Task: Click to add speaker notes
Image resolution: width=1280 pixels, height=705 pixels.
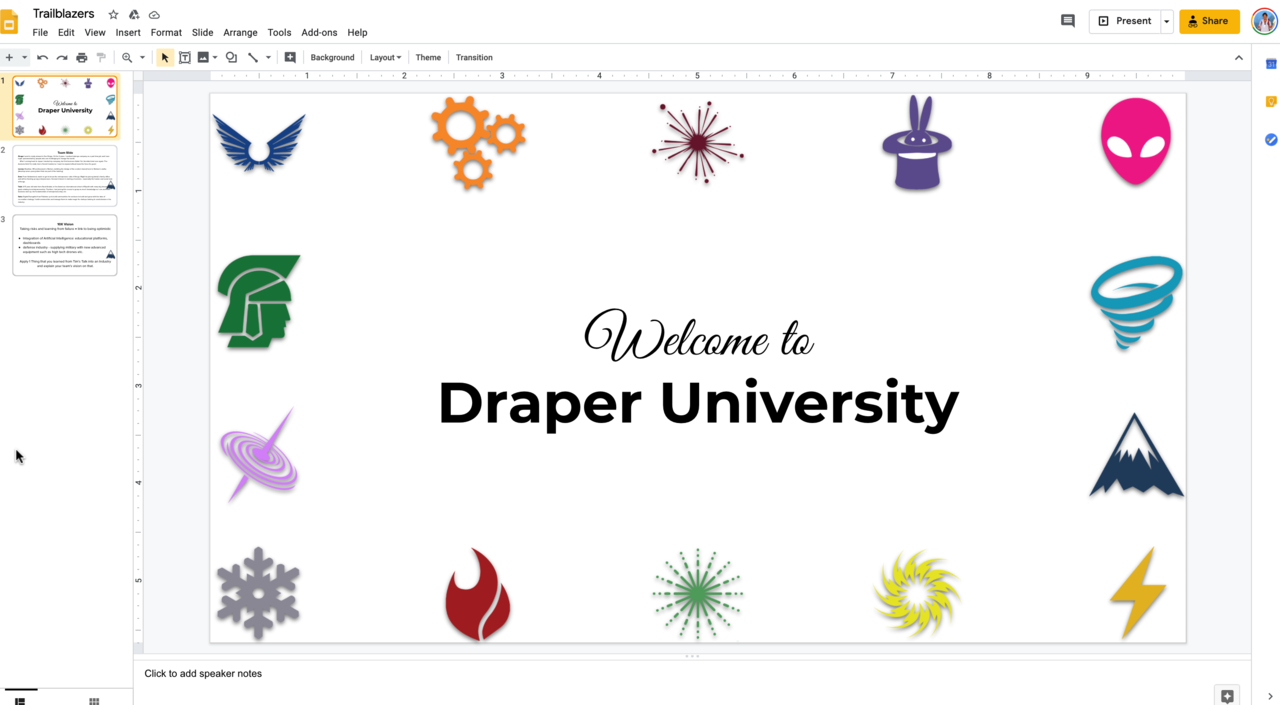Action: coord(203,674)
